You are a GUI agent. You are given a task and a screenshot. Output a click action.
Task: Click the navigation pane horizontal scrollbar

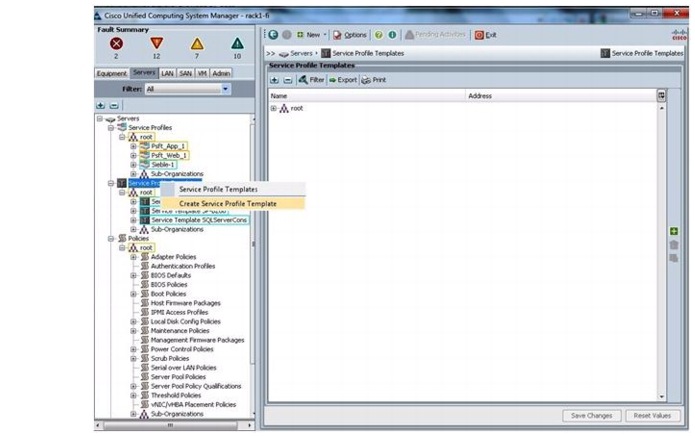(171, 425)
